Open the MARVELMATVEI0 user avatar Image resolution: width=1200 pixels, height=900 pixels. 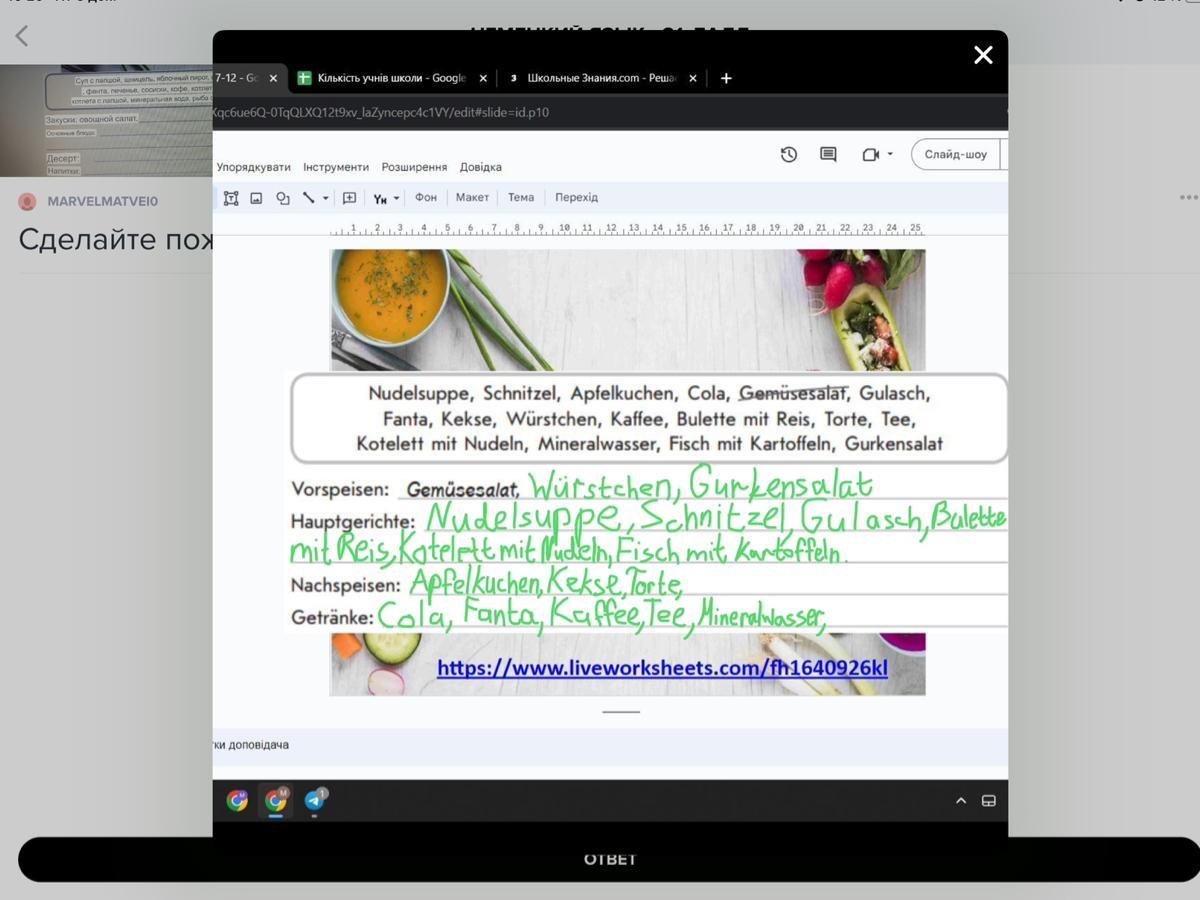pyautogui.click(x=27, y=201)
